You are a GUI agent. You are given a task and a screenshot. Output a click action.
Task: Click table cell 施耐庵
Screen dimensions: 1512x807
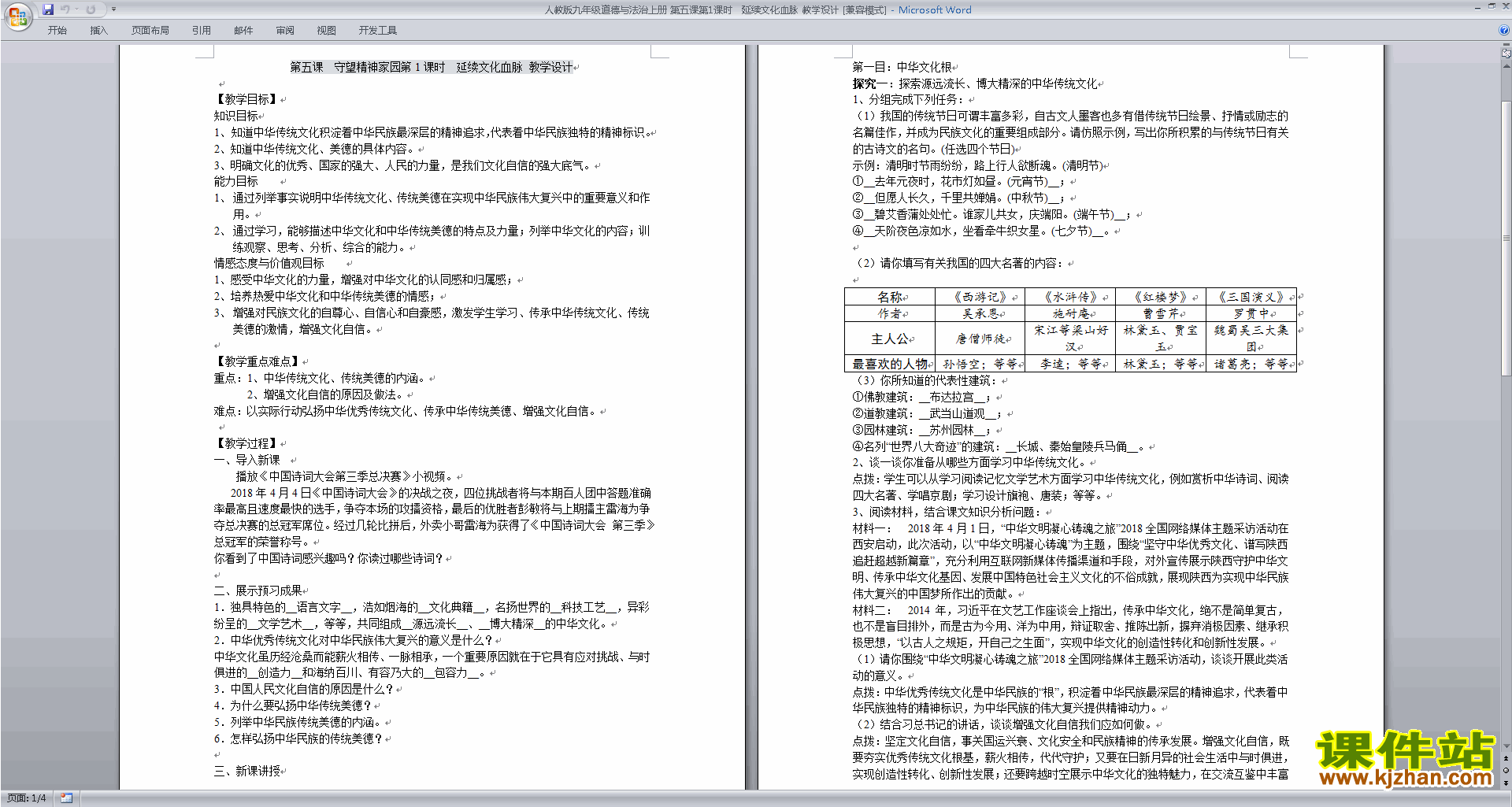point(1071,314)
